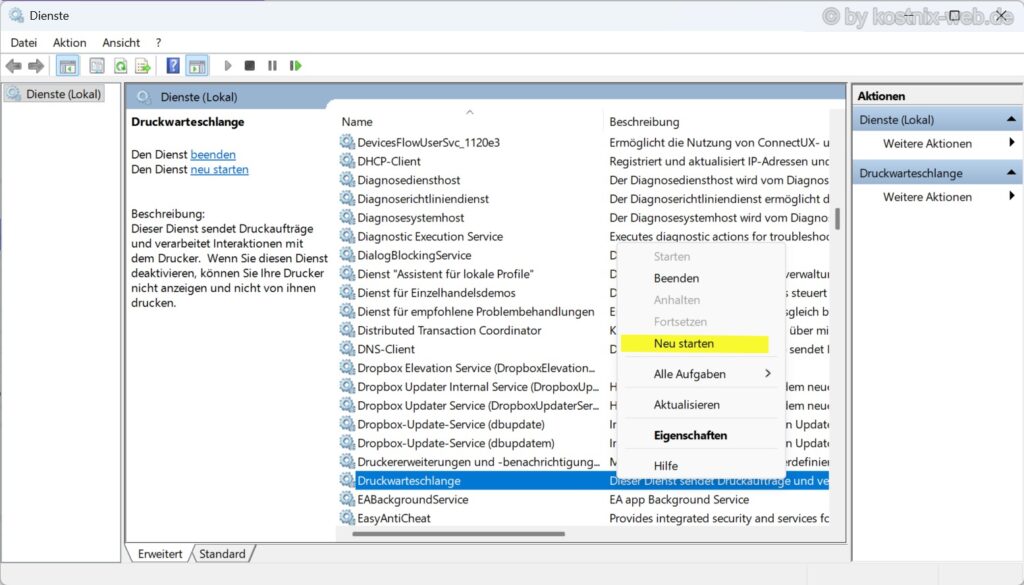This screenshot has height=585, width=1024.
Task: Click the Properties sheet toolbar icon
Action: click(97, 66)
